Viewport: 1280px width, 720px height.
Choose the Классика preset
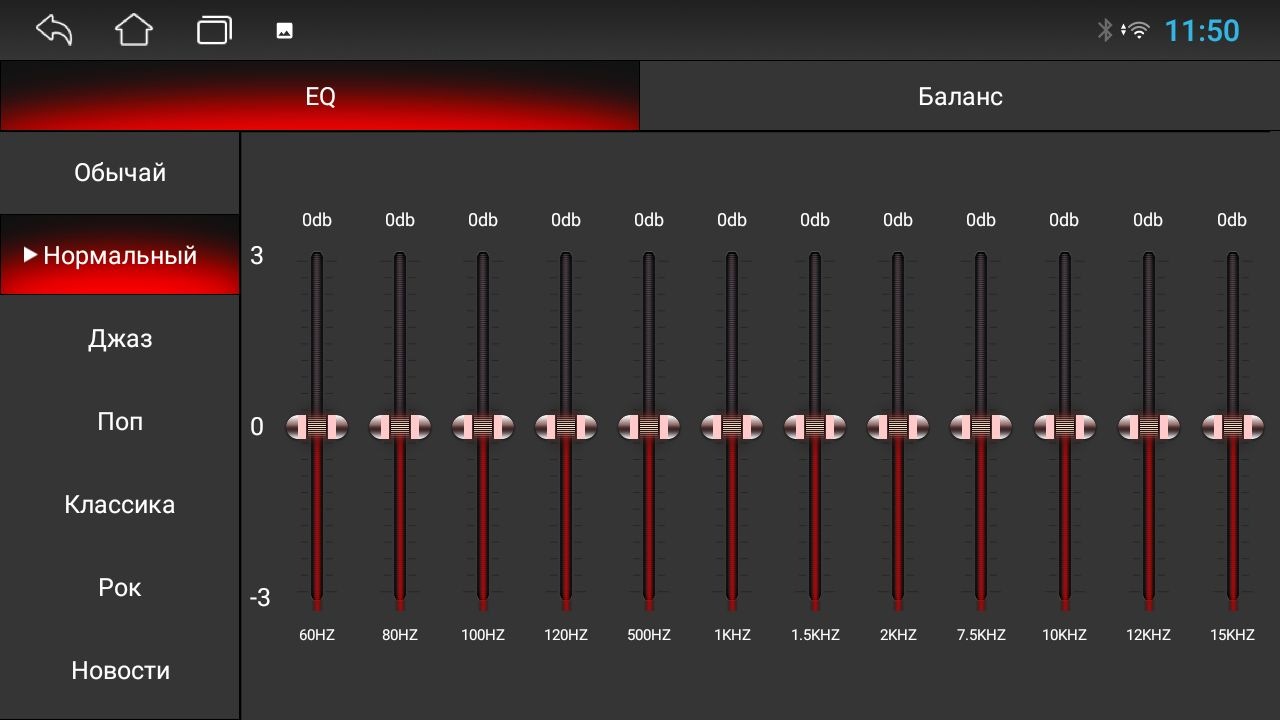[x=120, y=505]
